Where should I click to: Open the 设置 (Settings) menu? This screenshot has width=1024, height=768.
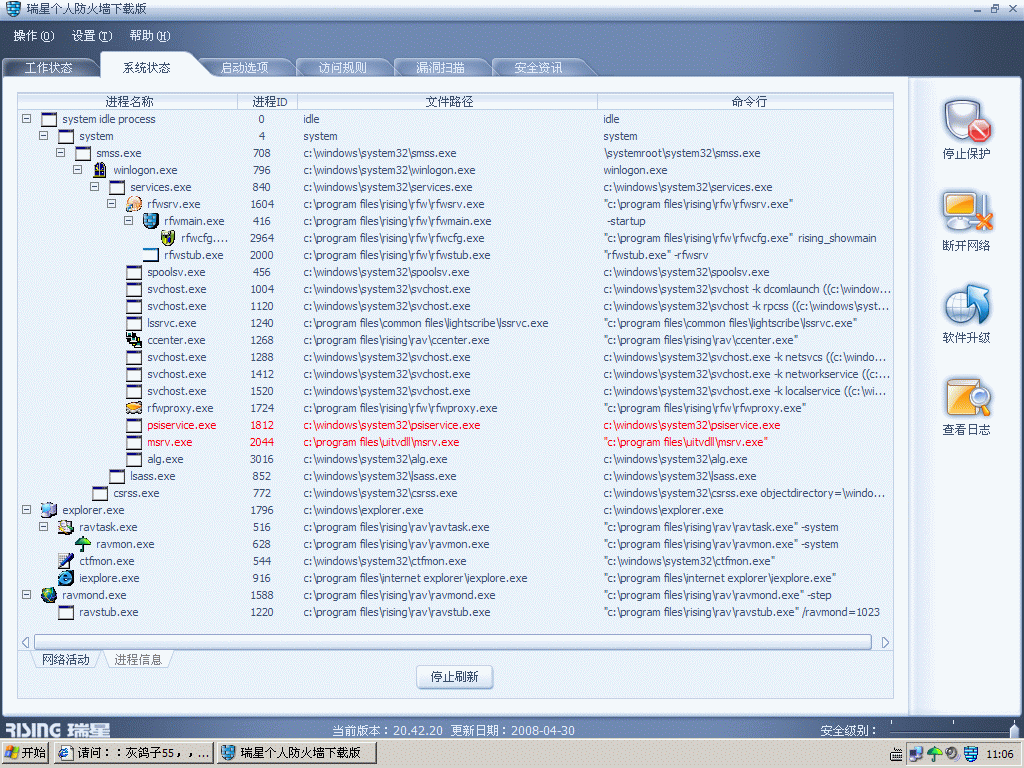91,36
